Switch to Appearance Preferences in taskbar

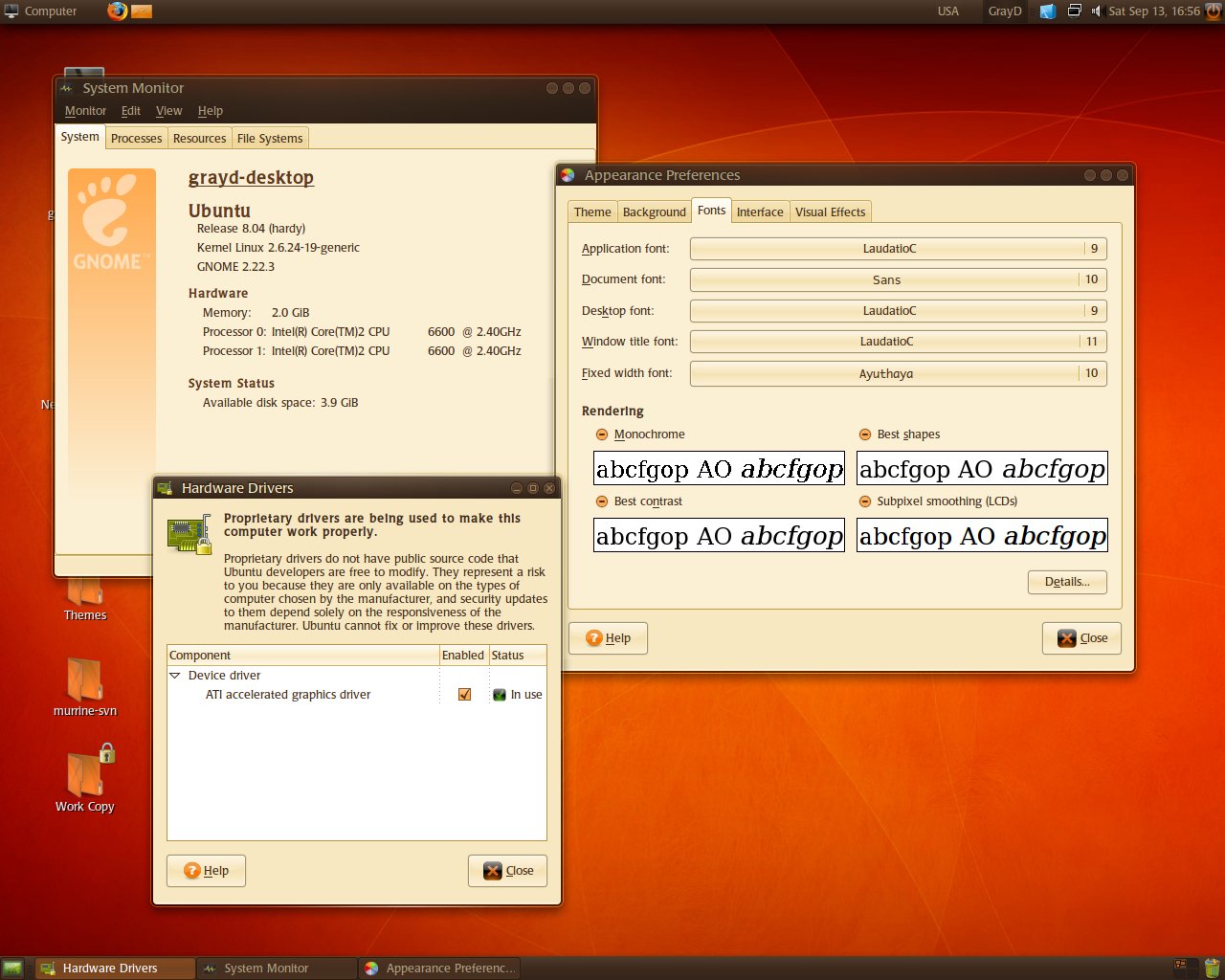point(439,969)
